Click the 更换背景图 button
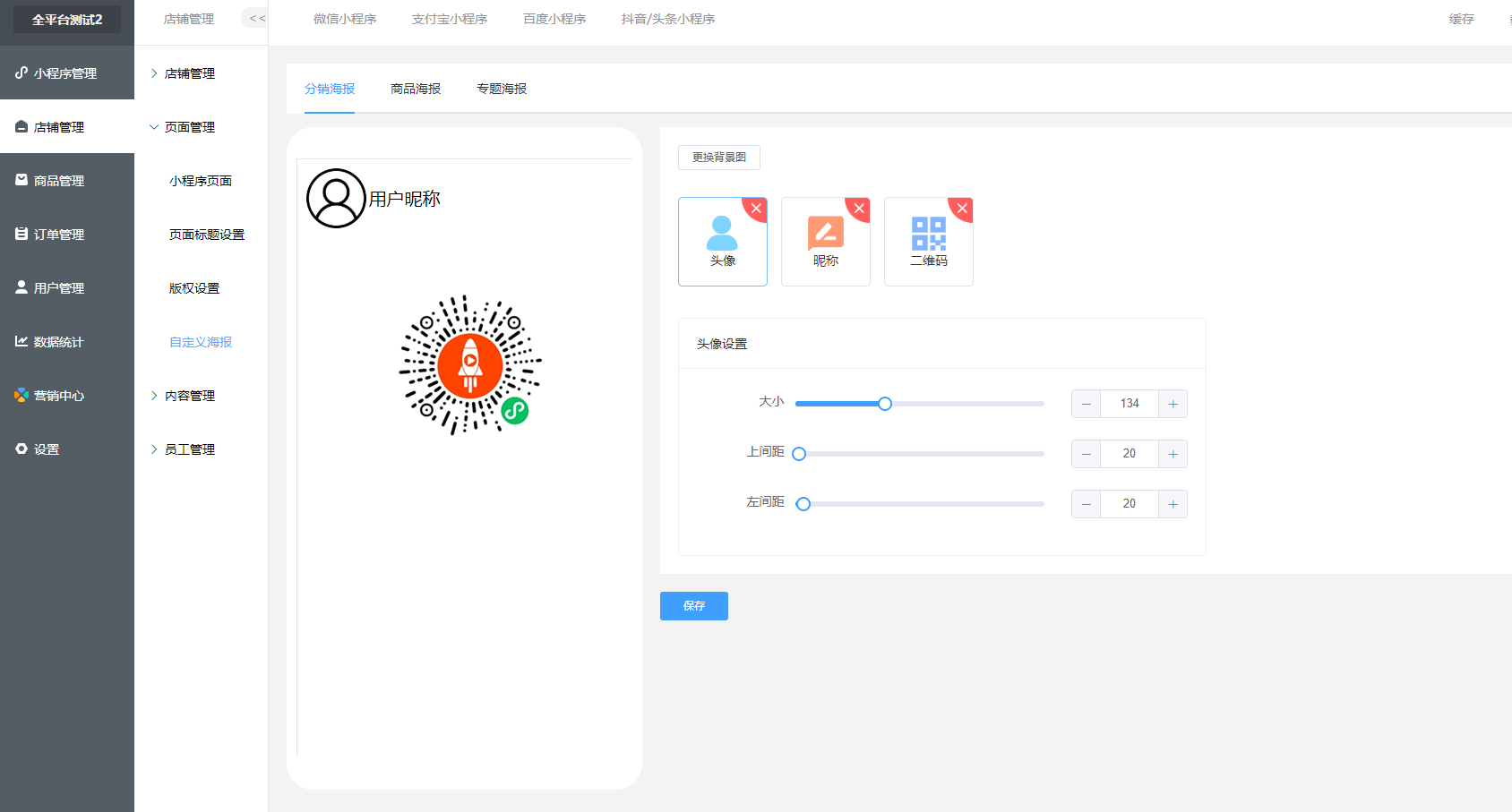This screenshot has width=1512, height=812. [x=719, y=158]
